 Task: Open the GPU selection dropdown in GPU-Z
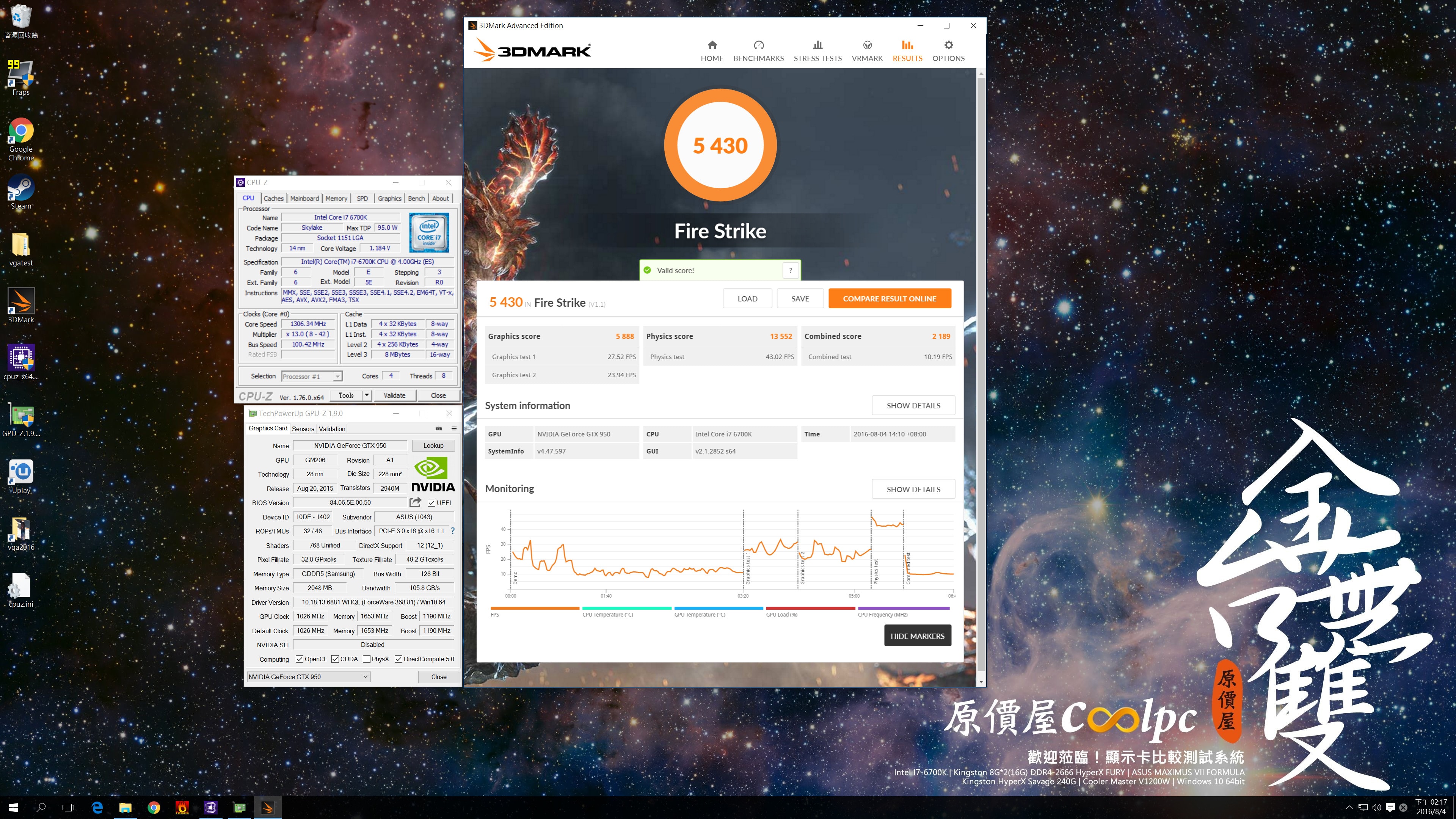coord(309,676)
